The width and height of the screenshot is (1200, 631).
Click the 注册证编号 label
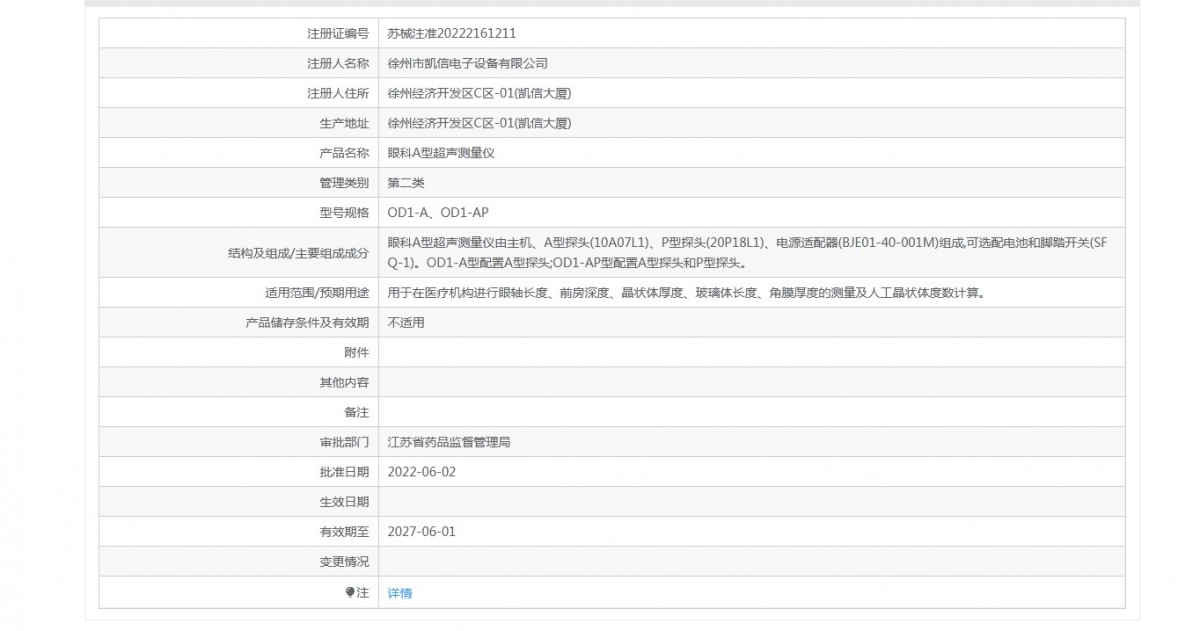click(x=337, y=33)
